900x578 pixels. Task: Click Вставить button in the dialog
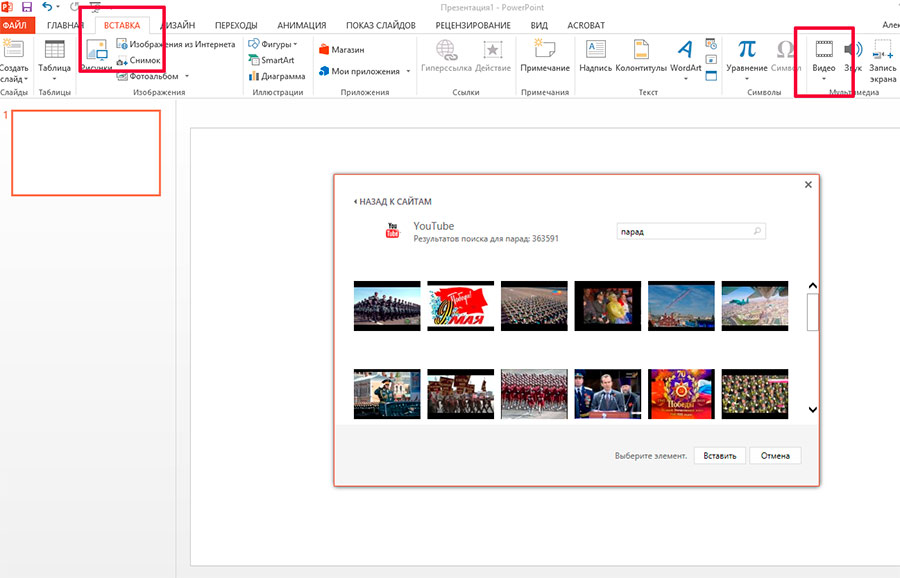(720, 456)
